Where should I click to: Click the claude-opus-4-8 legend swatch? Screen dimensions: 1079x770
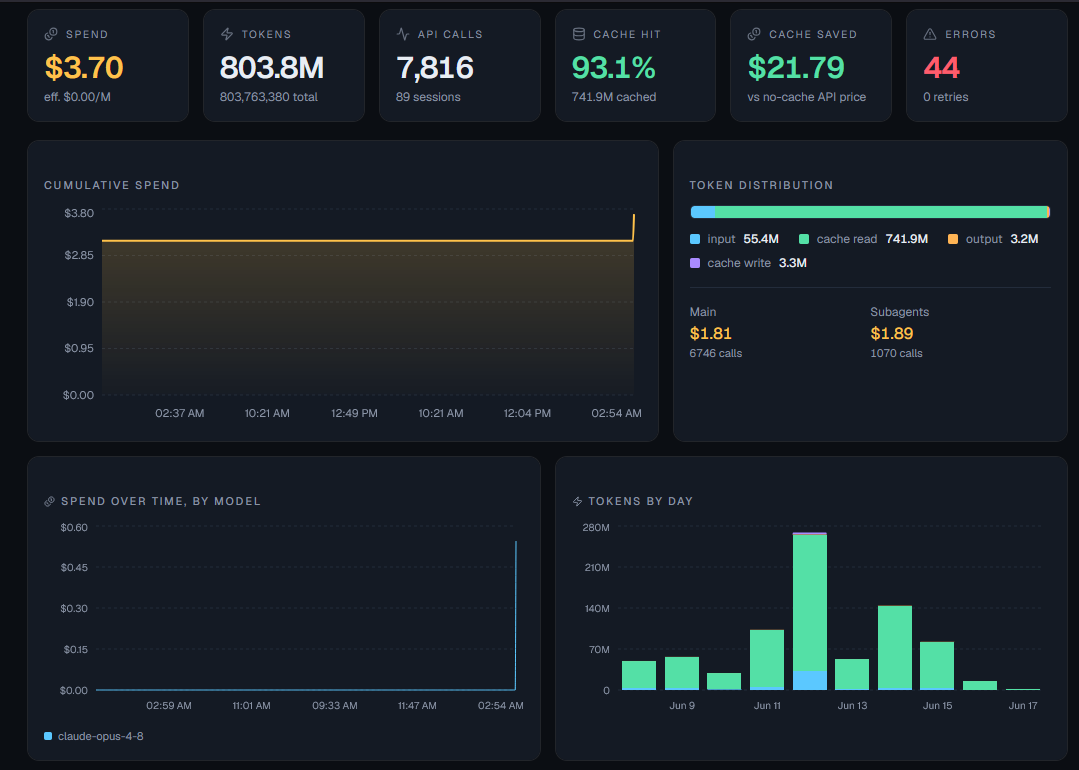[x=48, y=736]
